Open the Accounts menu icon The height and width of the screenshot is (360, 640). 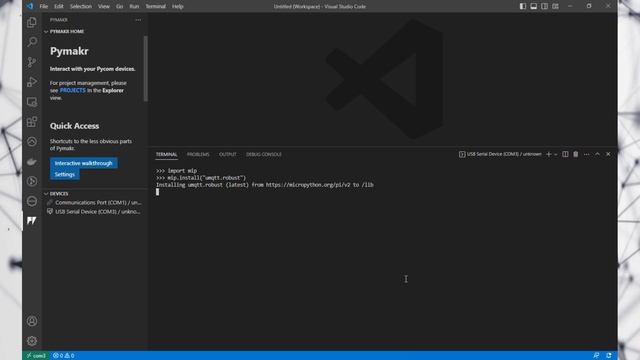coord(32,321)
